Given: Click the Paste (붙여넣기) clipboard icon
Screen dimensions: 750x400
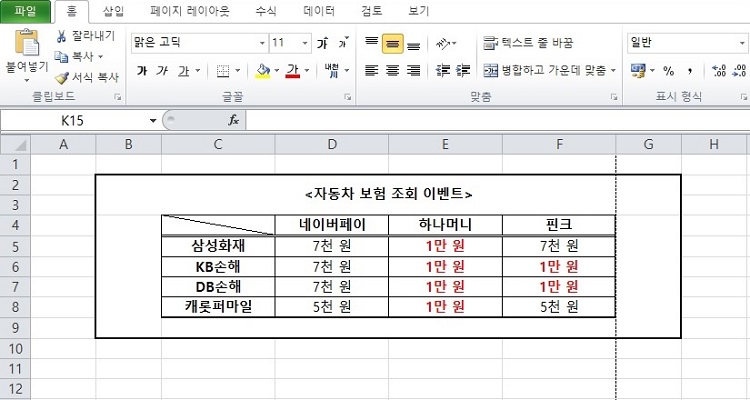Looking at the screenshot, I should (27, 43).
